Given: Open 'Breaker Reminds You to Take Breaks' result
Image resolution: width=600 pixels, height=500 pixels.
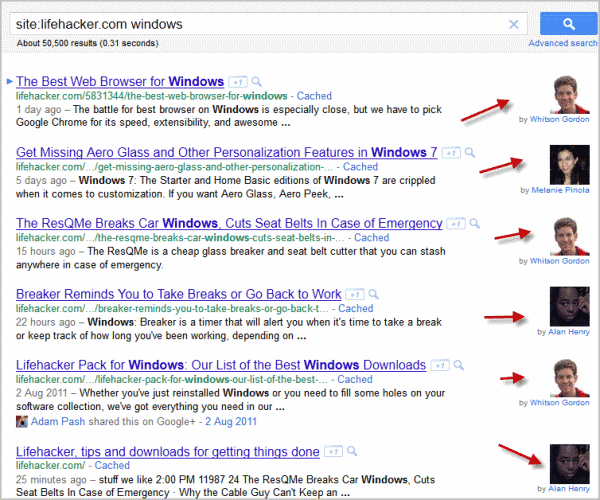Looking at the screenshot, I should 178,294.
